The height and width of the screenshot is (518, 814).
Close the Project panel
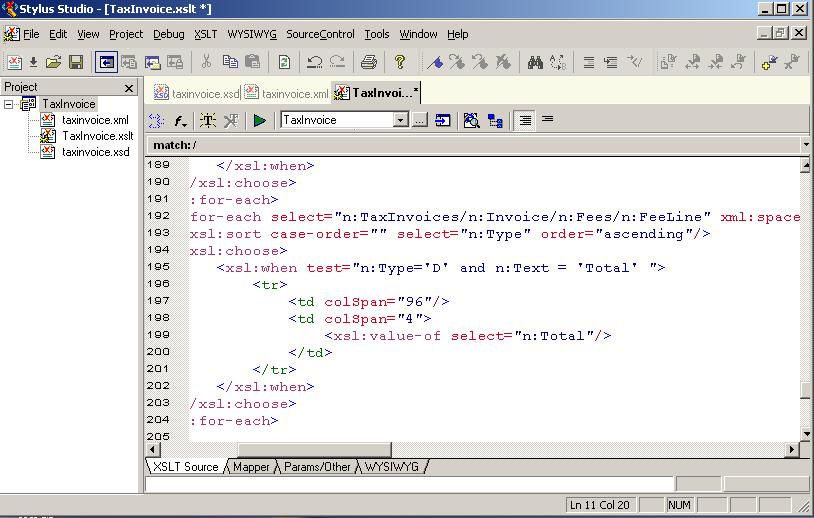tap(129, 88)
